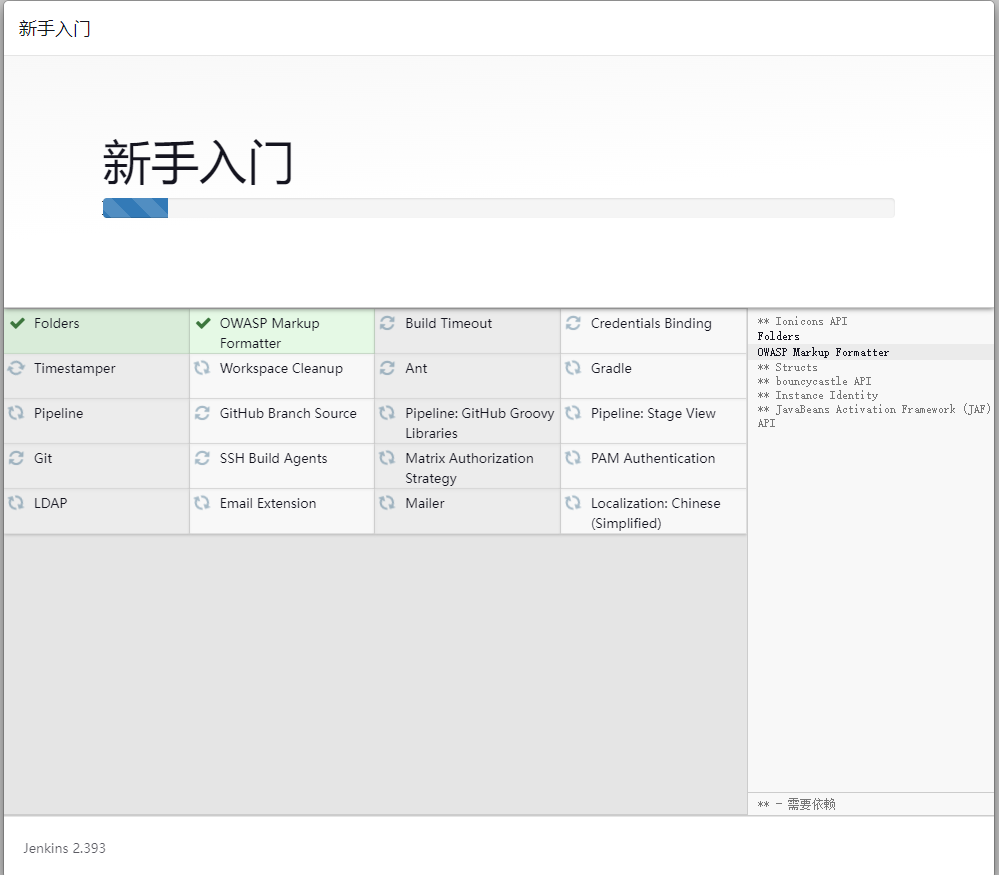Select the Pipeline: Stage View label
The height and width of the screenshot is (875, 999).
click(x=653, y=414)
